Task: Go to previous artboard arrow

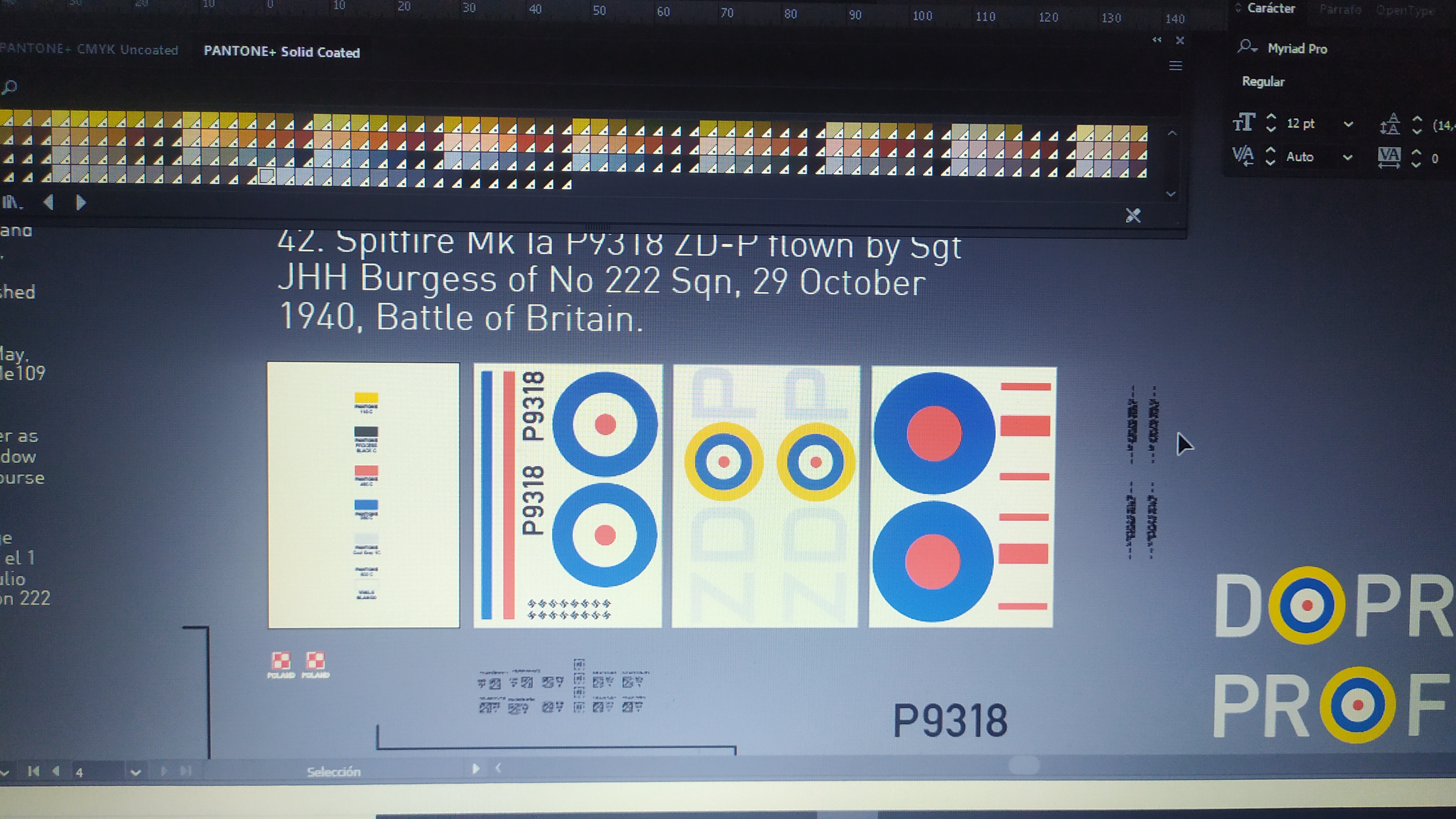Action: (55, 771)
